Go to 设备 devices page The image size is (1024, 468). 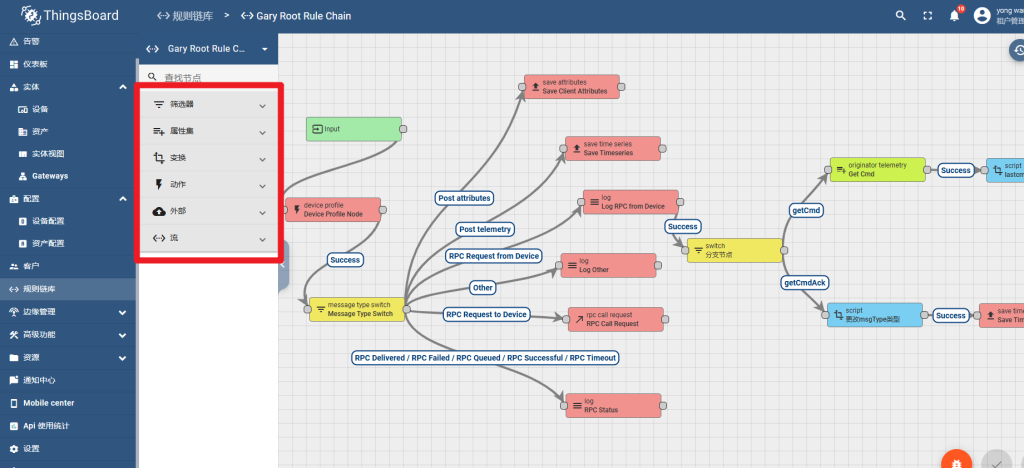click(69, 109)
